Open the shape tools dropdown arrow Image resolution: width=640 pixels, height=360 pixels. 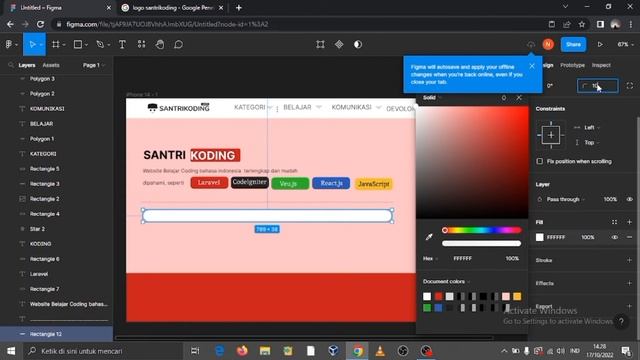pyautogui.click(x=87, y=45)
